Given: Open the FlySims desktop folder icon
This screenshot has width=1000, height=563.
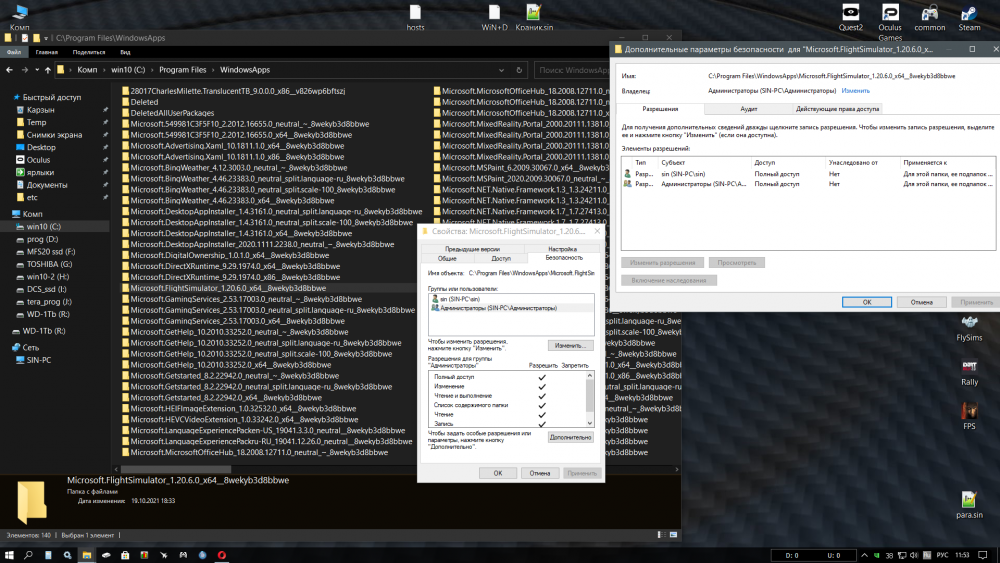Looking at the screenshot, I should (x=969, y=323).
